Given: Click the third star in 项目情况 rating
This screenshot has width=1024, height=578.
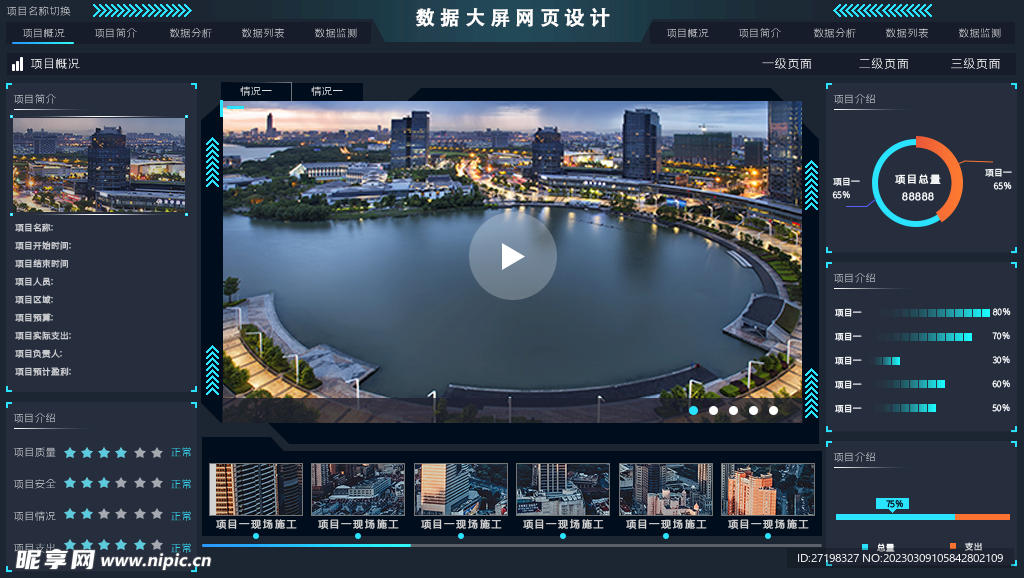Looking at the screenshot, I should pyautogui.click(x=104, y=514).
